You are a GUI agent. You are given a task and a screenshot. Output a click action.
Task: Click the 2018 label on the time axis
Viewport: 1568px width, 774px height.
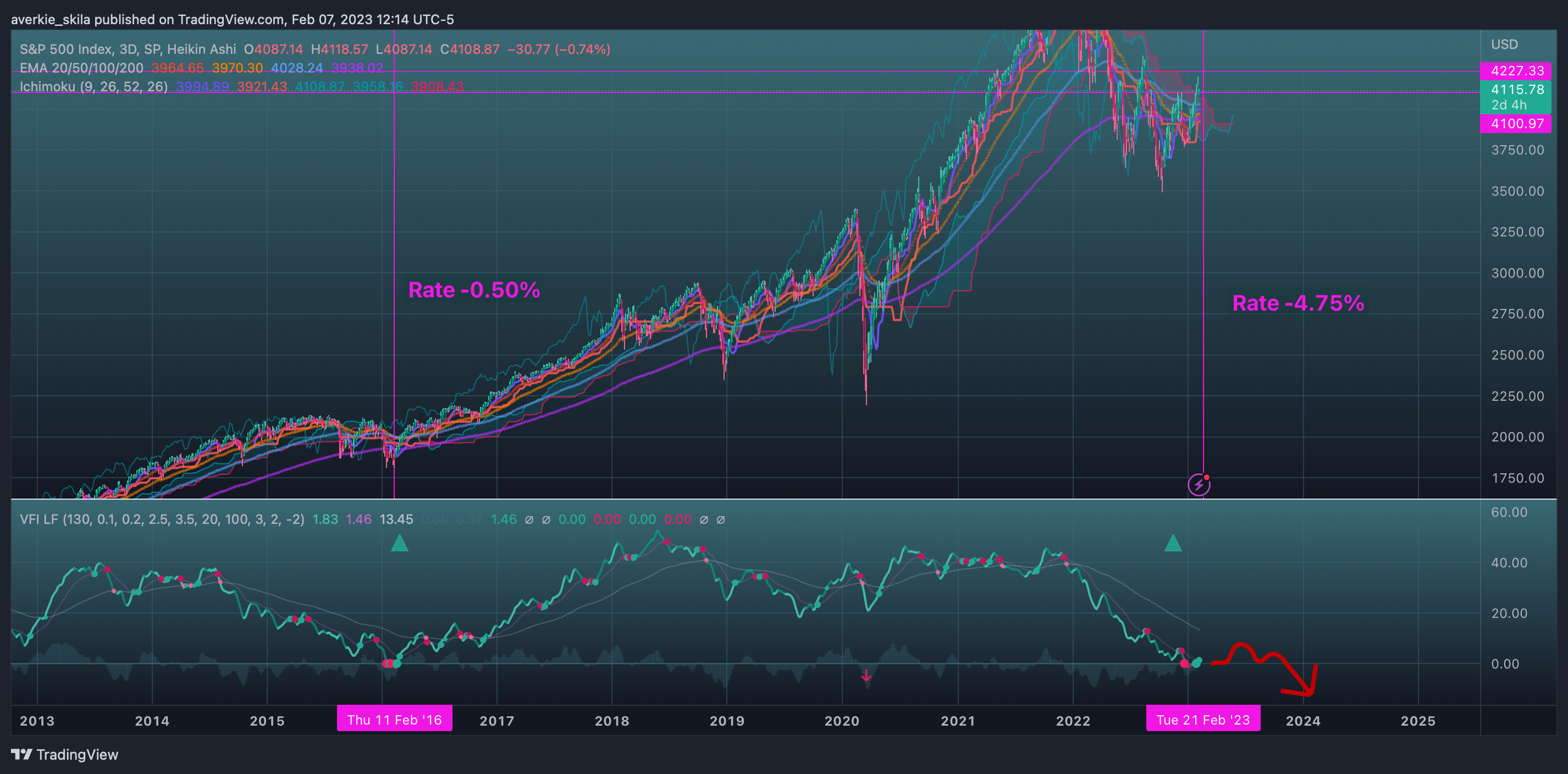coord(612,721)
